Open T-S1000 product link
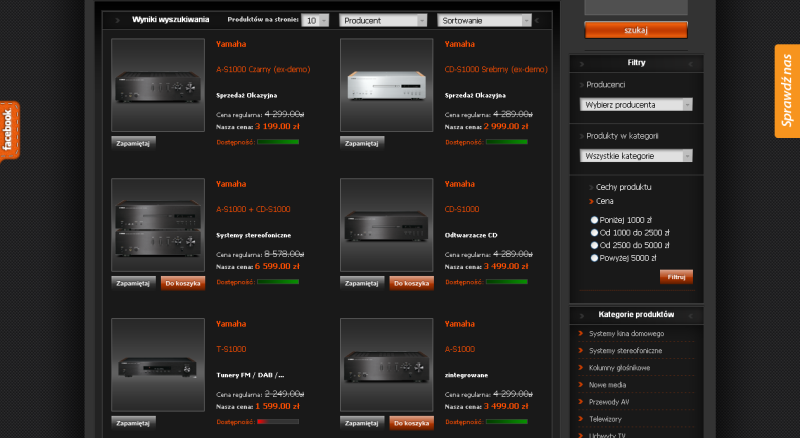The image size is (800, 438). click(x=231, y=349)
